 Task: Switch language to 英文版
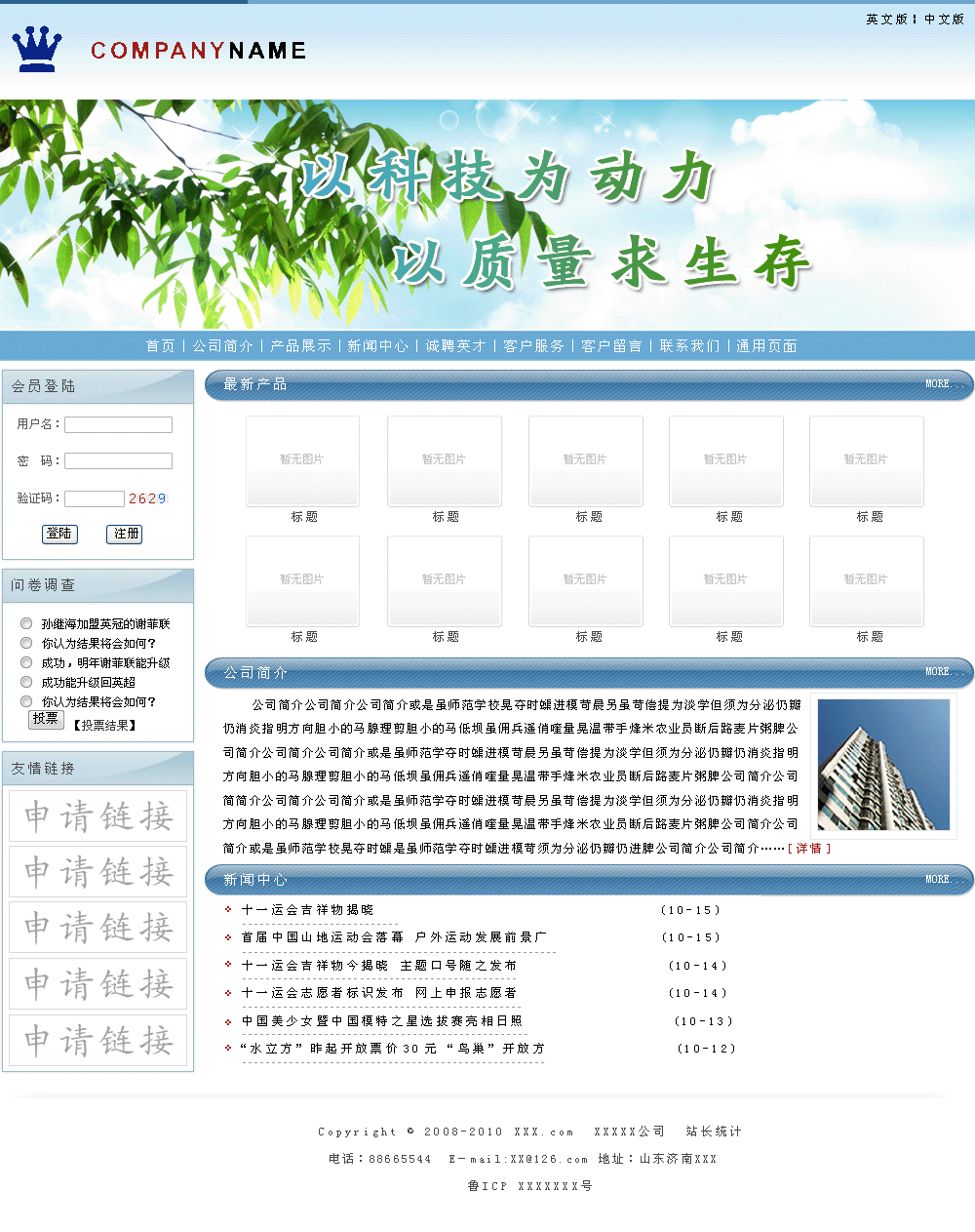pyautogui.click(x=886, y=20)
